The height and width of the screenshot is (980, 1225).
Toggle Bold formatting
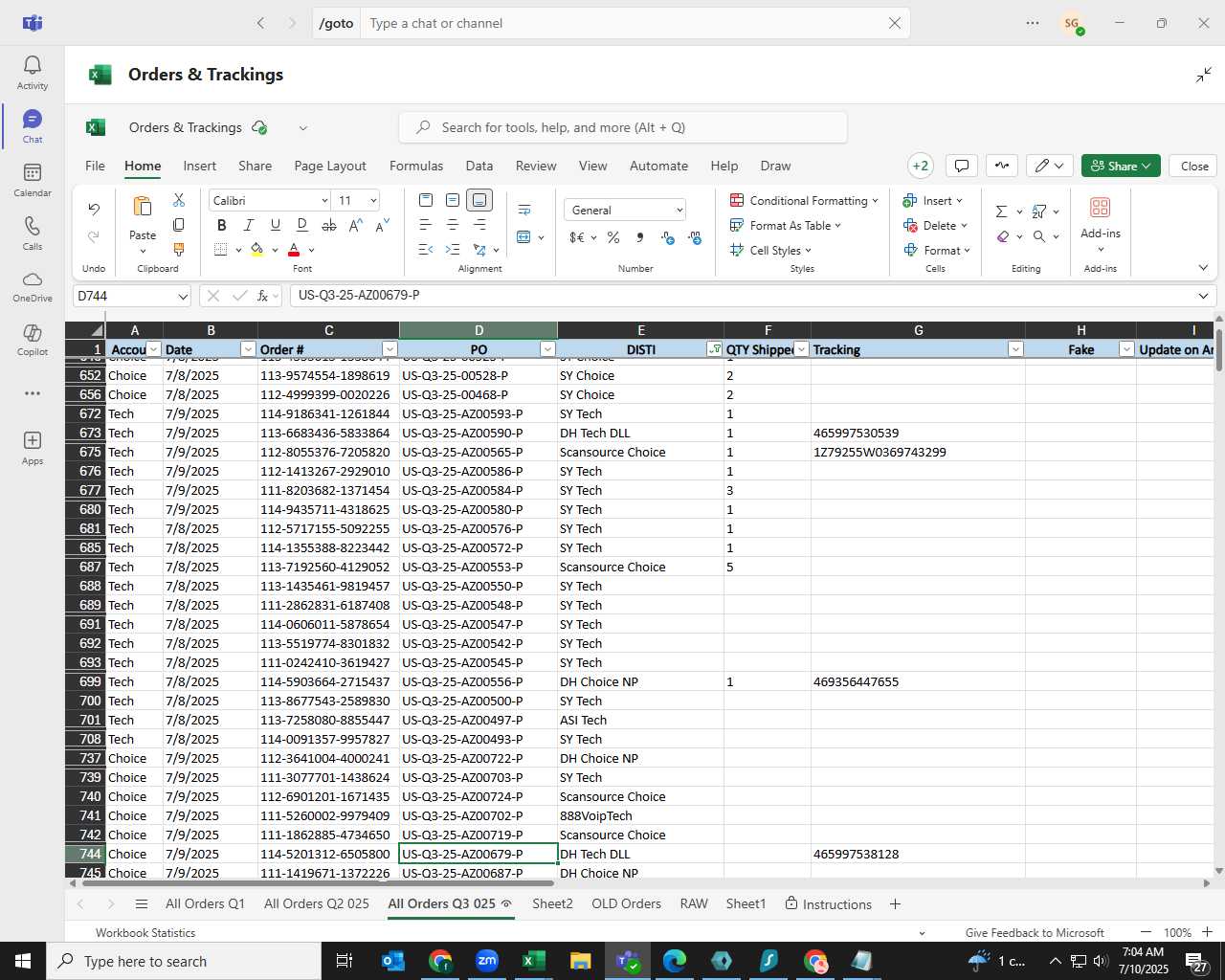222,225
